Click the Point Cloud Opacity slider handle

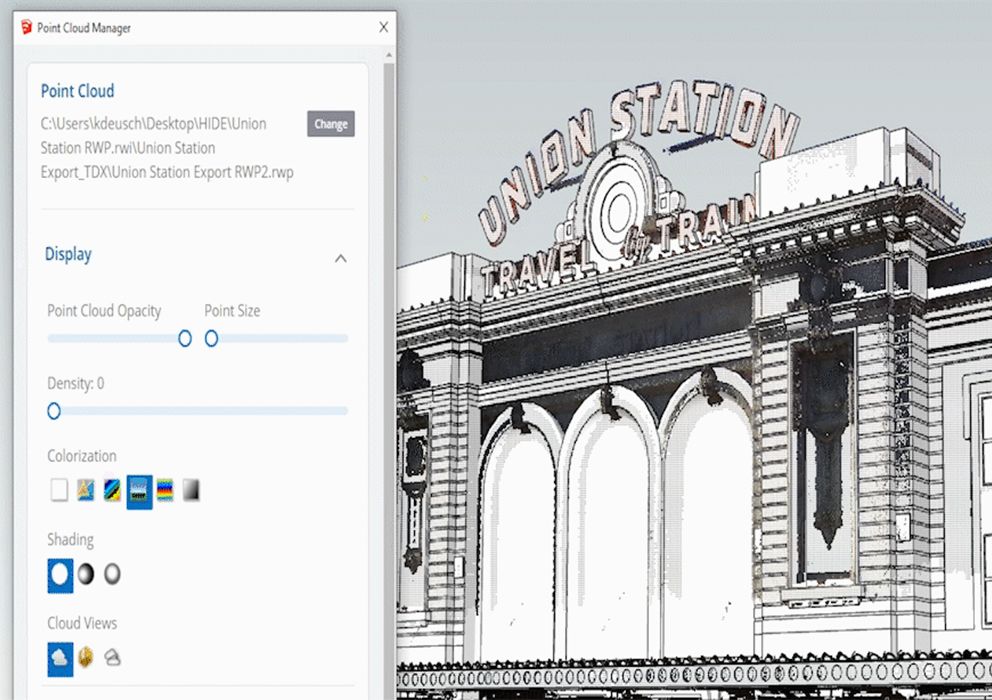coord(185,339)
